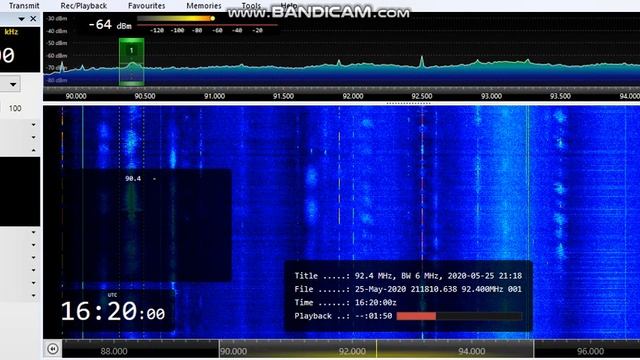Open the Favourites menu
This screenshot has height=360, width=640.
click(147, 6)
